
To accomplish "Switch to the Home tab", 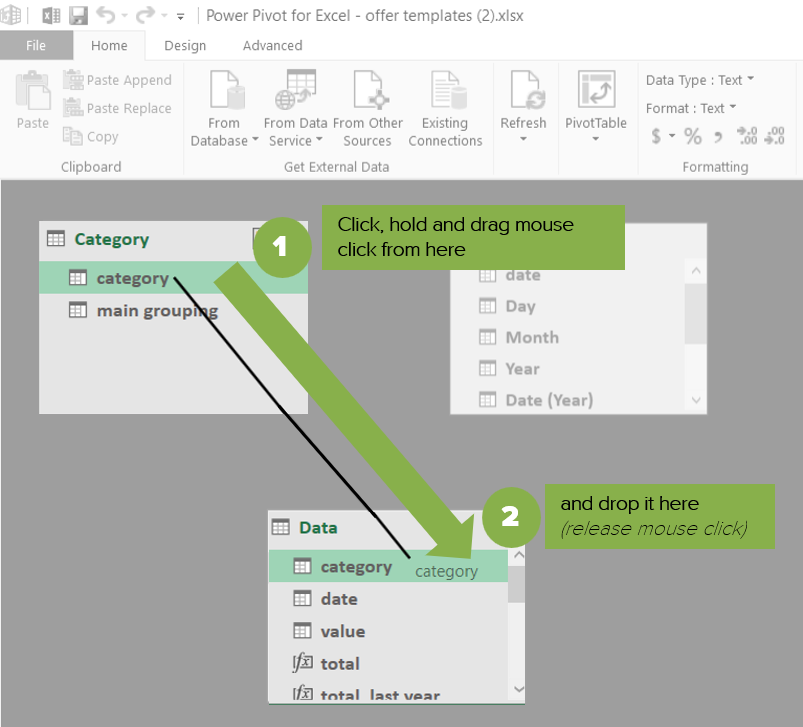I will tap(109, 46).
